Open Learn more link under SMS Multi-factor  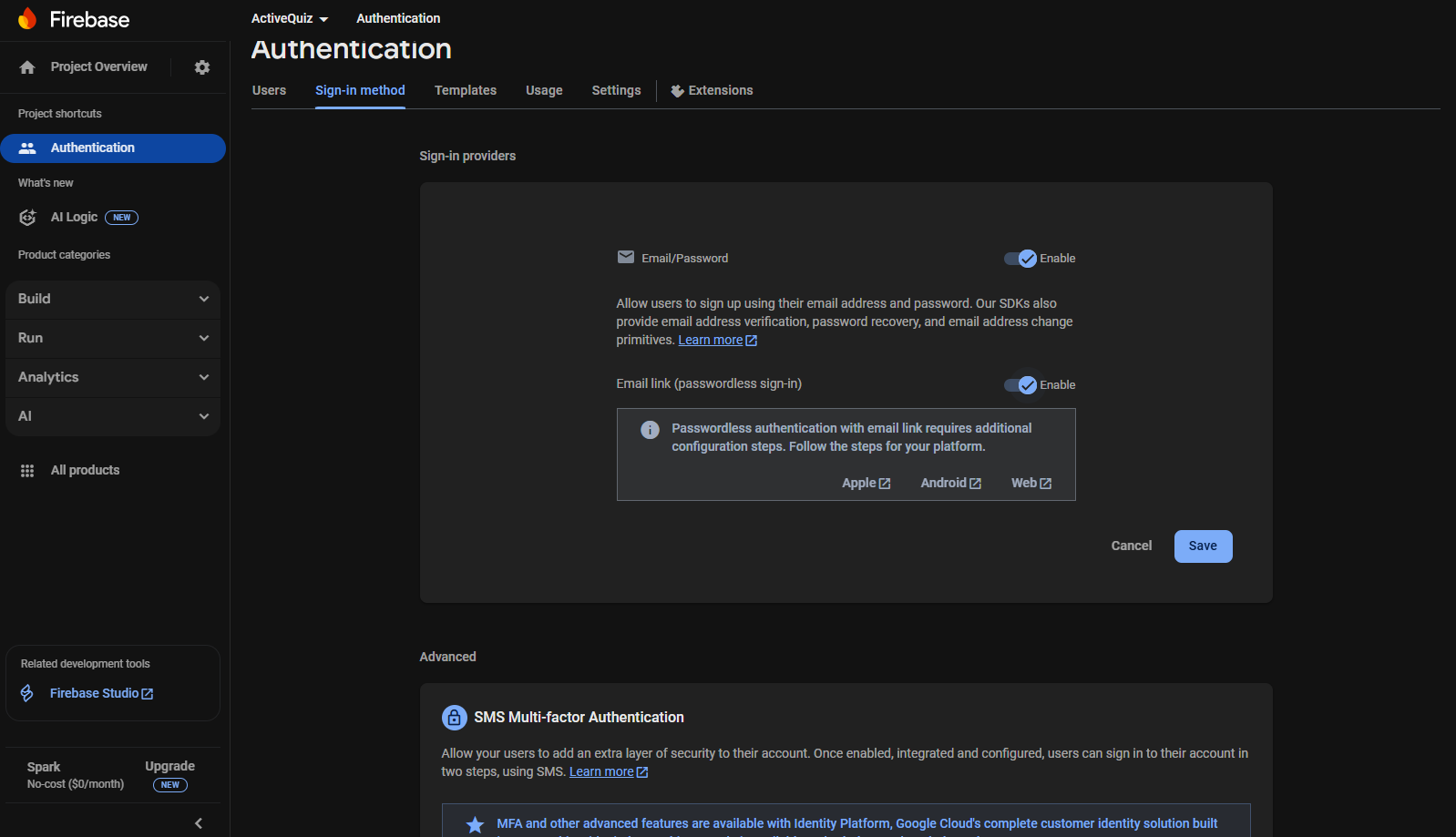click(609, 771)
